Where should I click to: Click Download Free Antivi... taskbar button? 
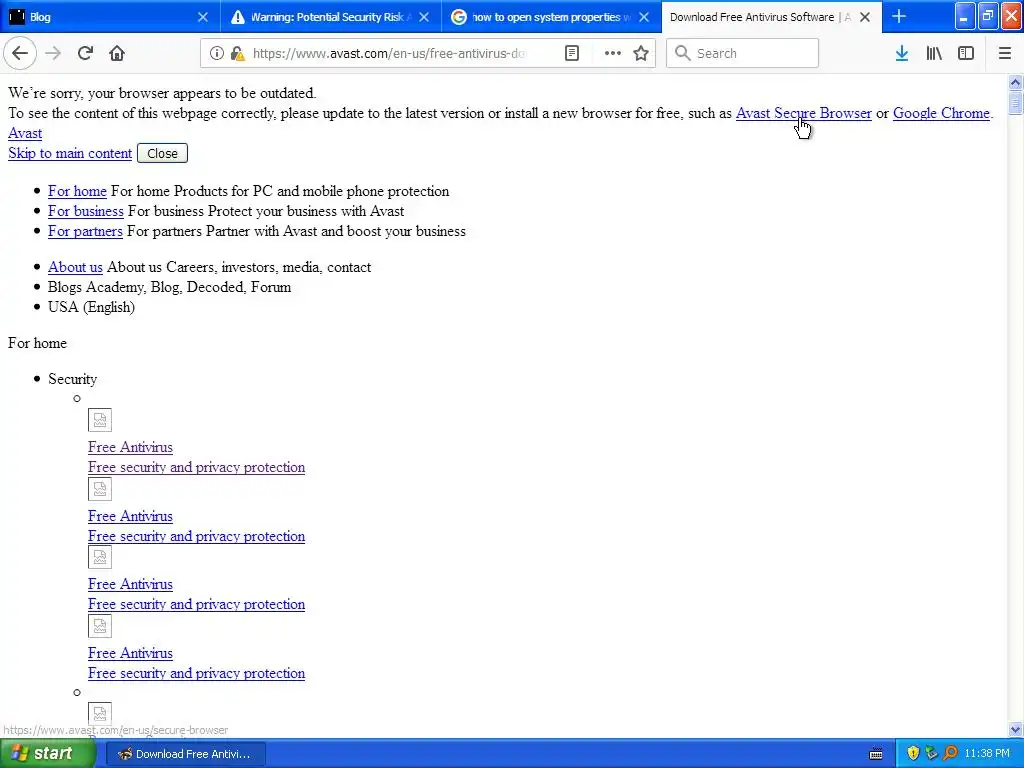click(184, 754)
